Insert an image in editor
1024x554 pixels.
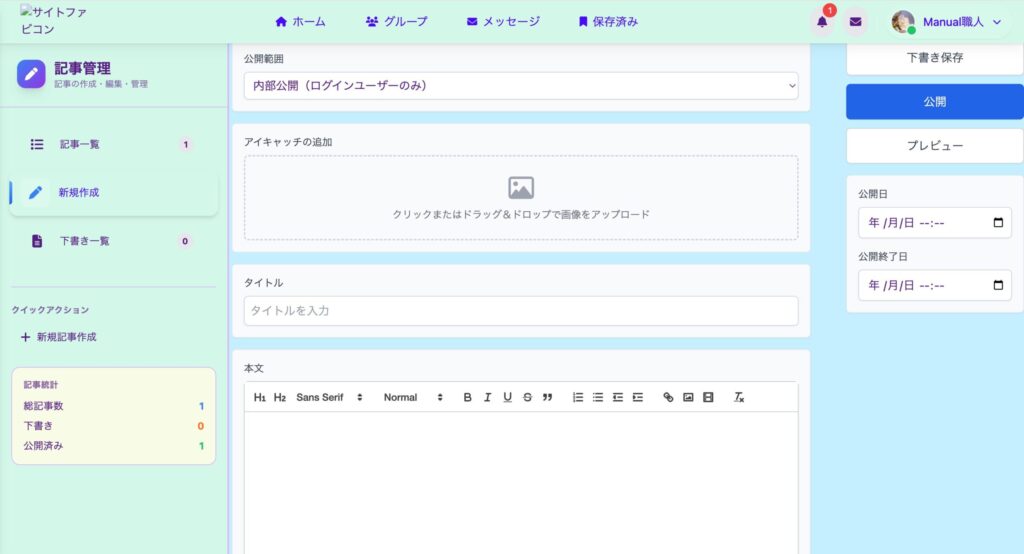688,397
